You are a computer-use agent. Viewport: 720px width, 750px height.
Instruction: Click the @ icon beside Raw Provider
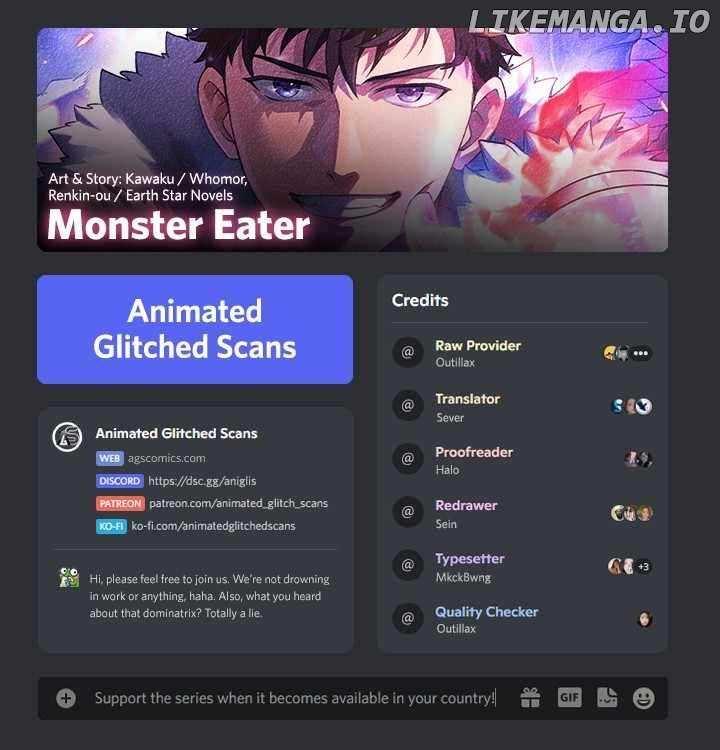click(408, 353)
